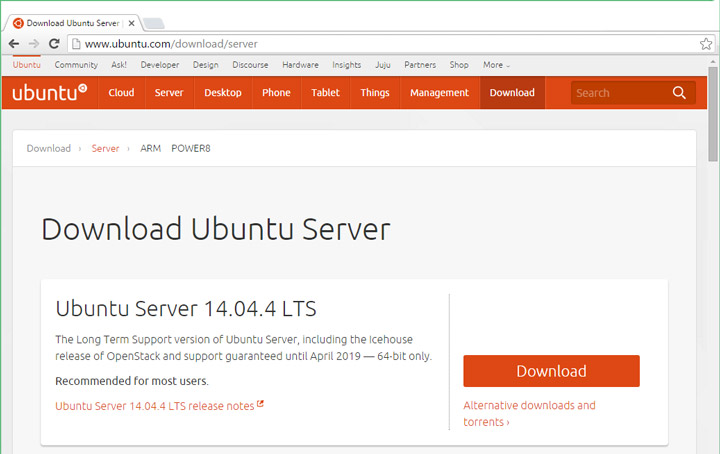Click the search magnifier icon

coord(679,93)
